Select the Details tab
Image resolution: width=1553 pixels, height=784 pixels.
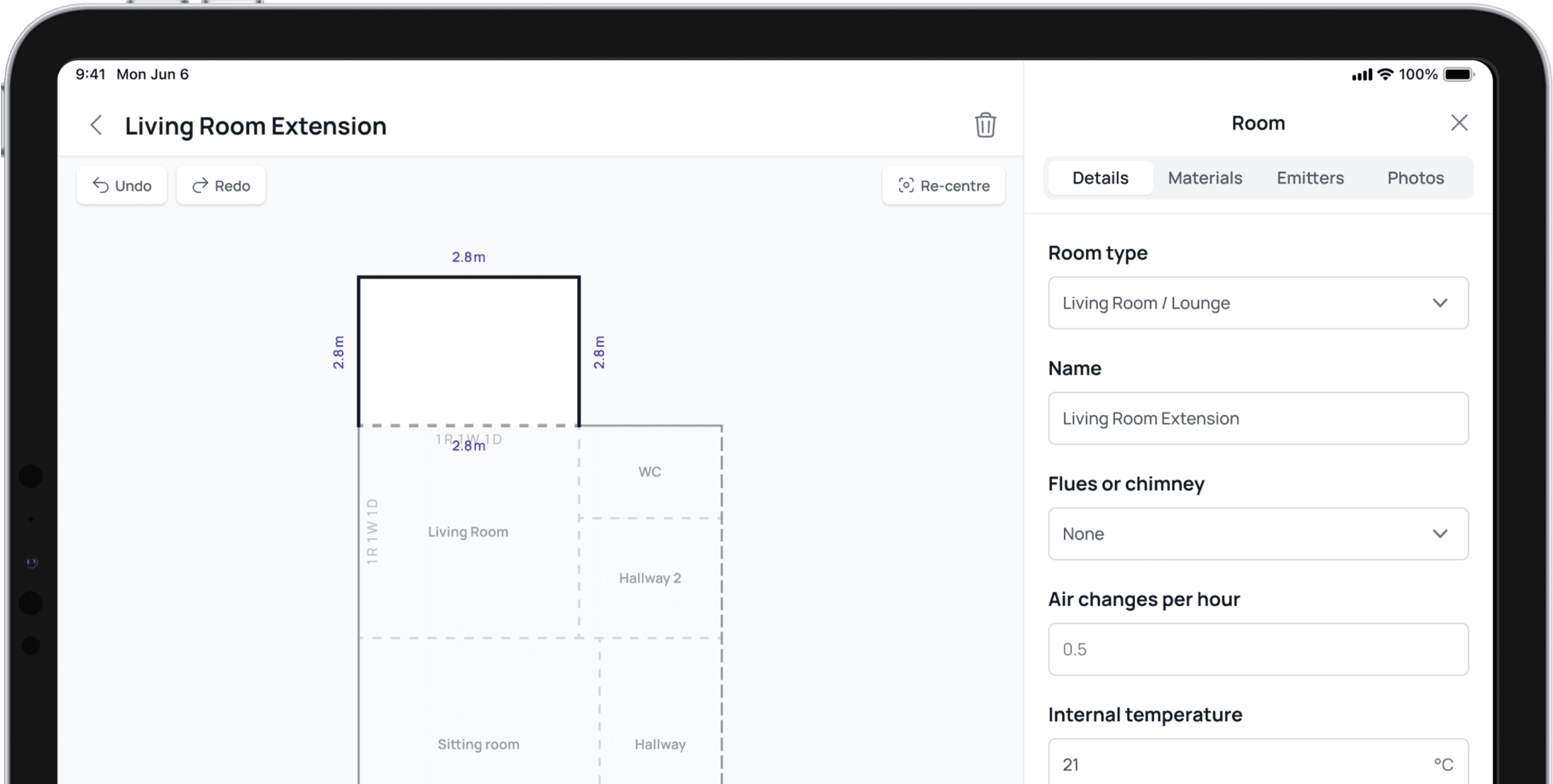[1100, 178]
